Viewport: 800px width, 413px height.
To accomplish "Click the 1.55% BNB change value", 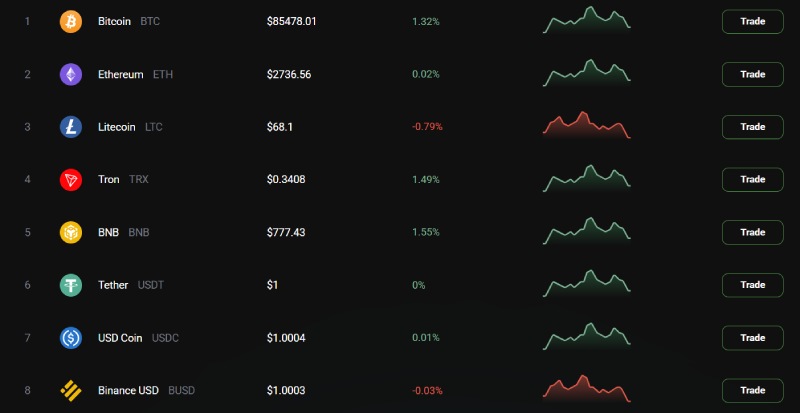I will (x=426, y=232).
